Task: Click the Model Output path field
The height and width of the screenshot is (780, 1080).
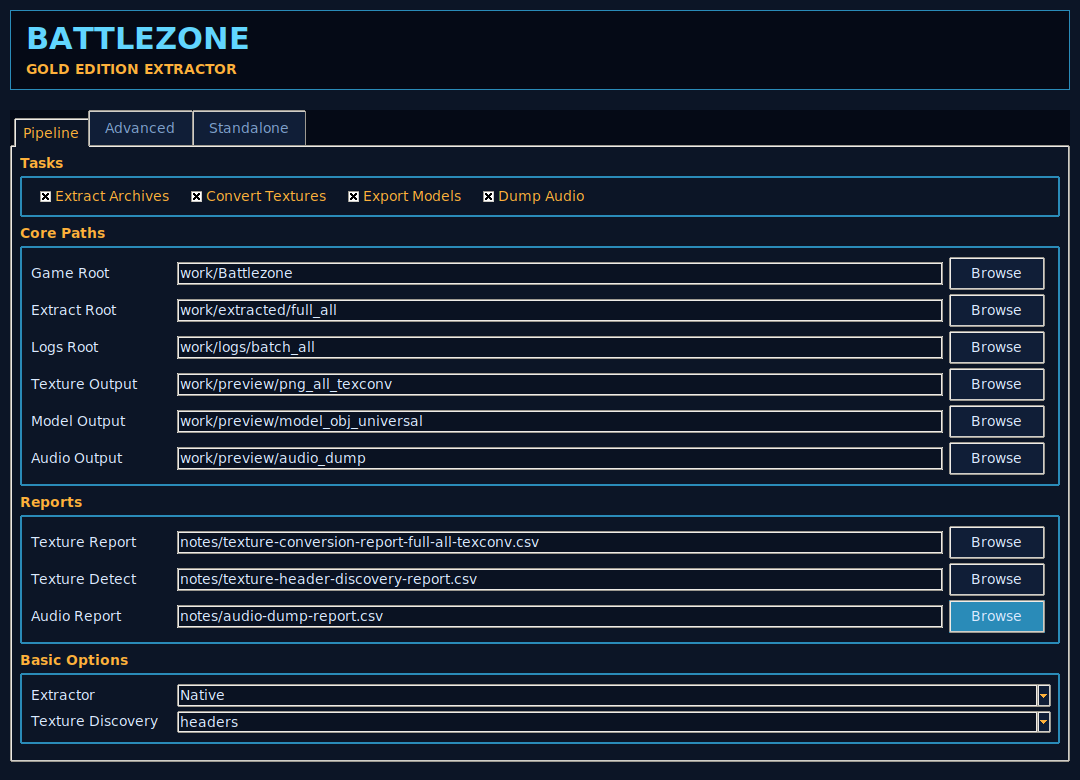Action: pyautogui.click(x=559, y=422)
